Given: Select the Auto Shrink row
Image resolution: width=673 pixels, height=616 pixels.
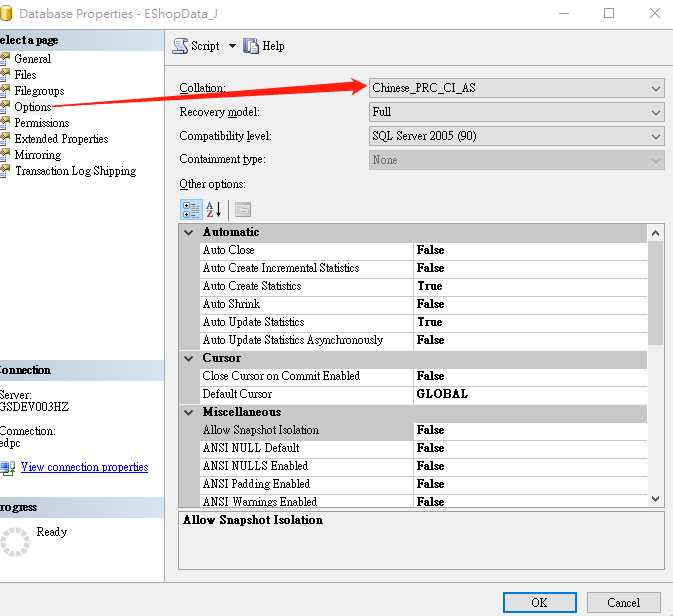Looking at the screenshot, I should pyautogui.click(x=424, y=304).
